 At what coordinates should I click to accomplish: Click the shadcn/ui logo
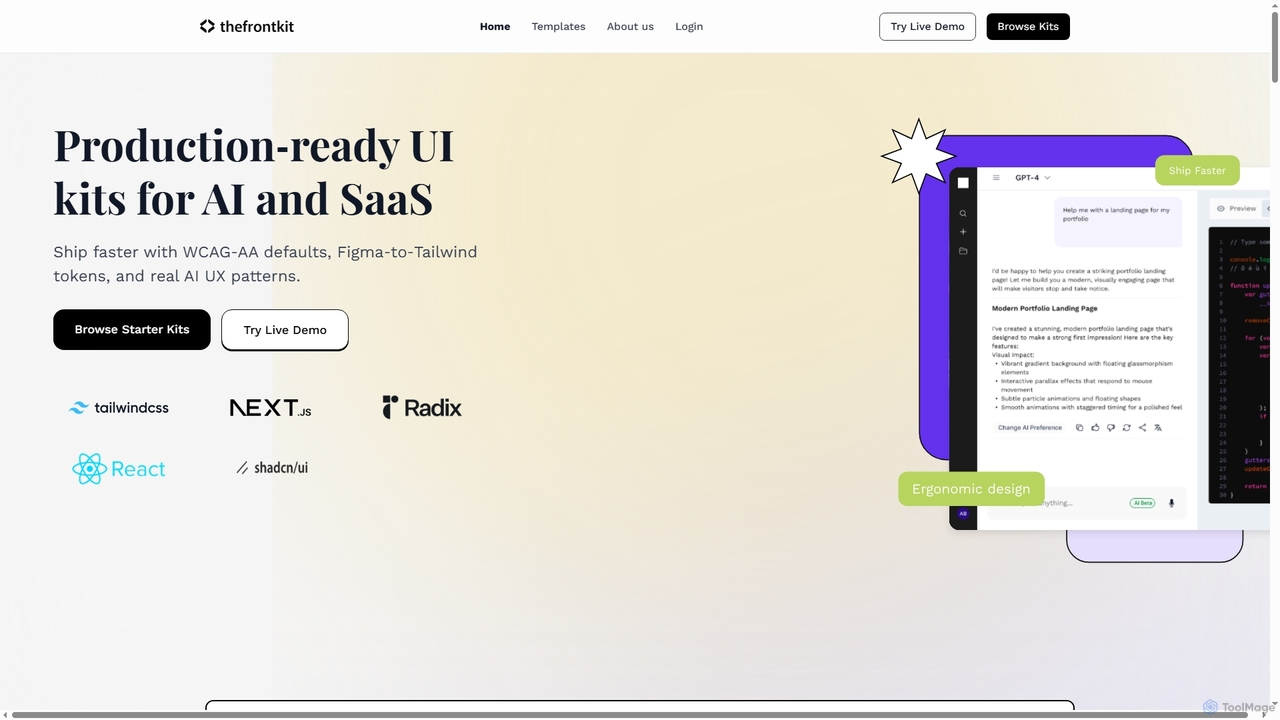(271, 467)
